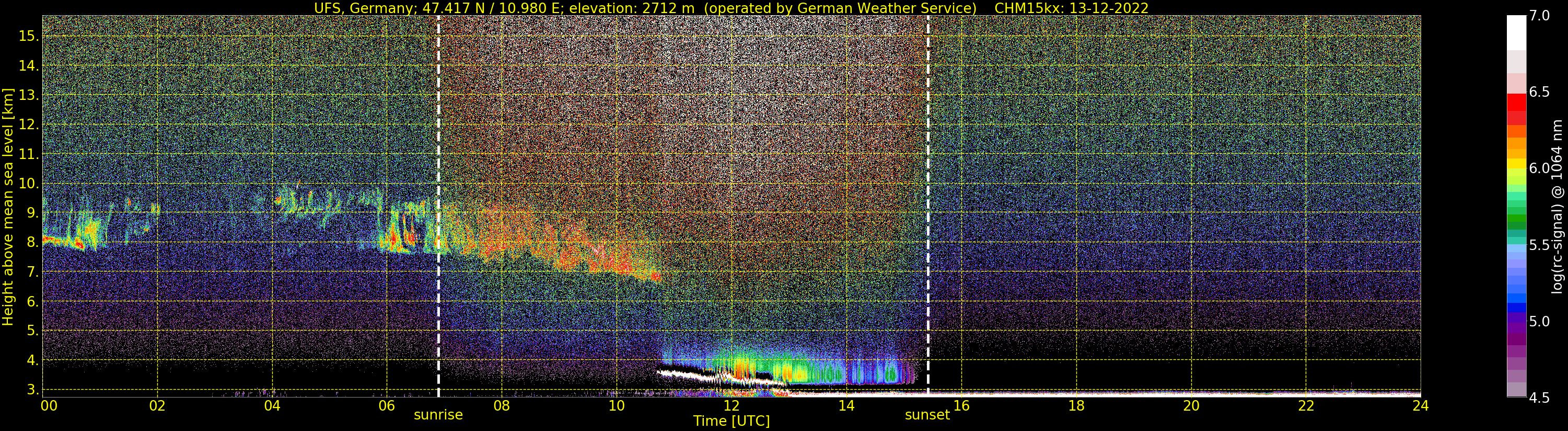Click the 08 tick on the time axis
The image size is (1568, 431).
click(502, 406)
